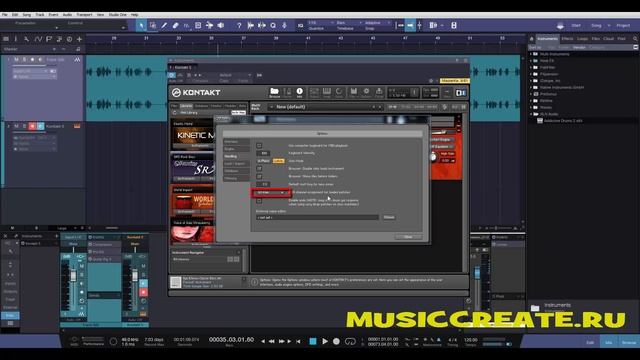
Task: Click the question mark help icon
Action: pyautogui.click(x=239, y=25)
